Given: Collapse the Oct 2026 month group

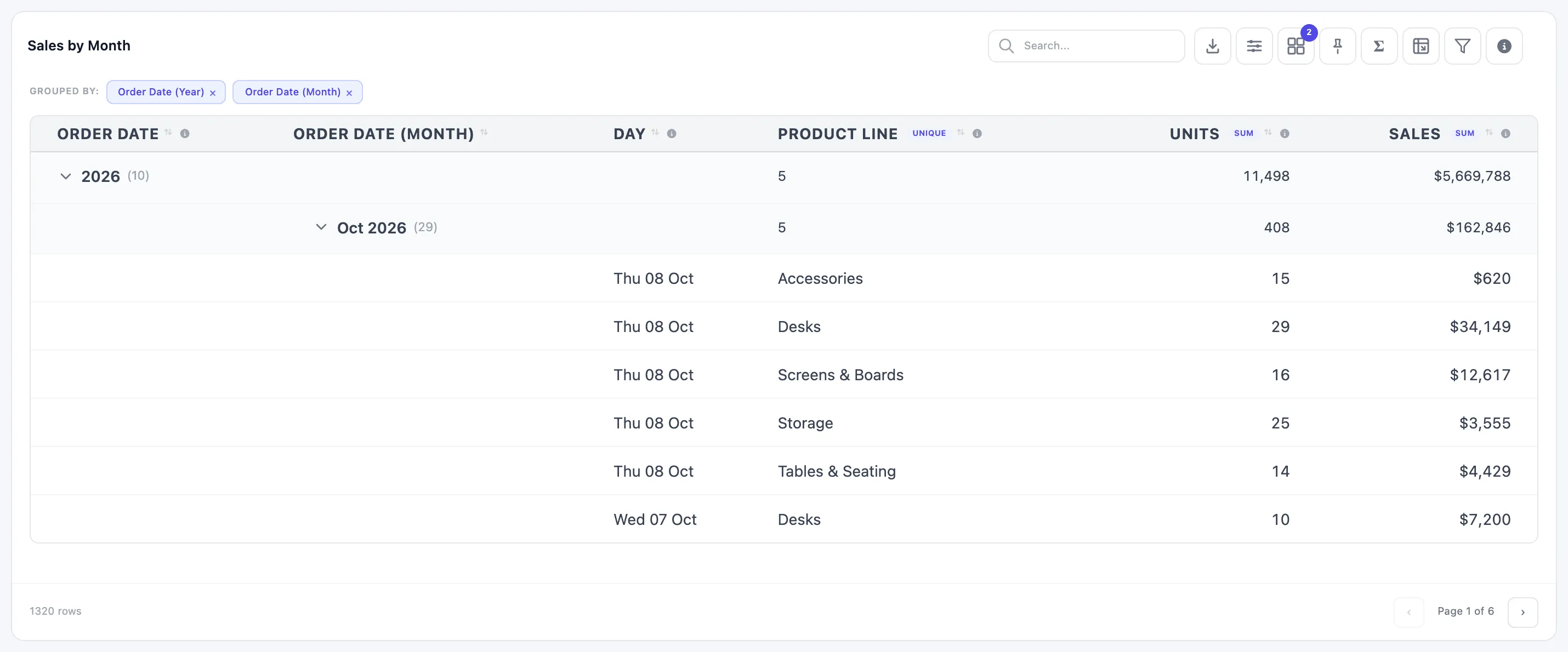Looking at the screenshot, I should (321, 227).
